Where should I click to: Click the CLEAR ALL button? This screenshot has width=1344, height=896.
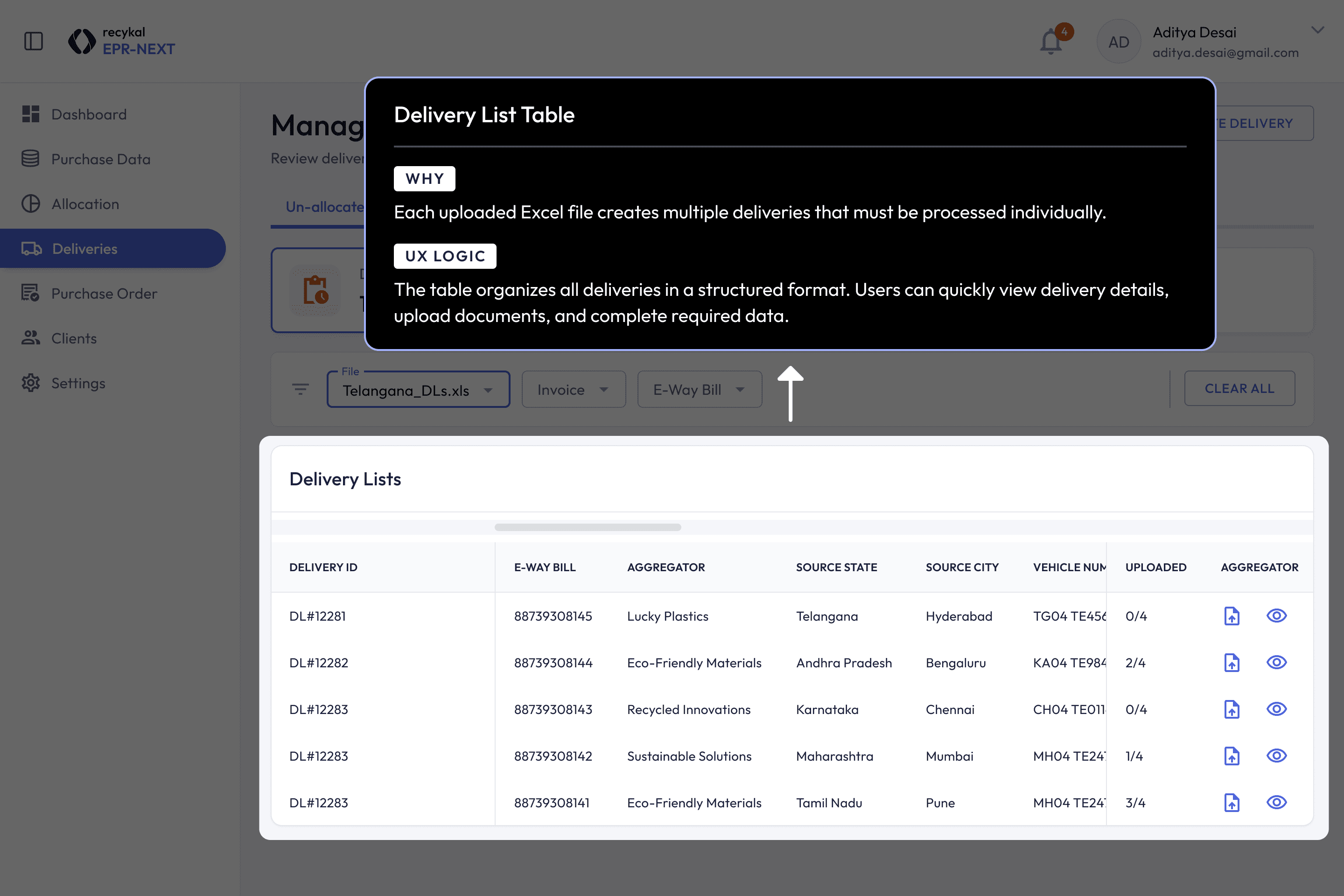click(x=1239, y=389)
